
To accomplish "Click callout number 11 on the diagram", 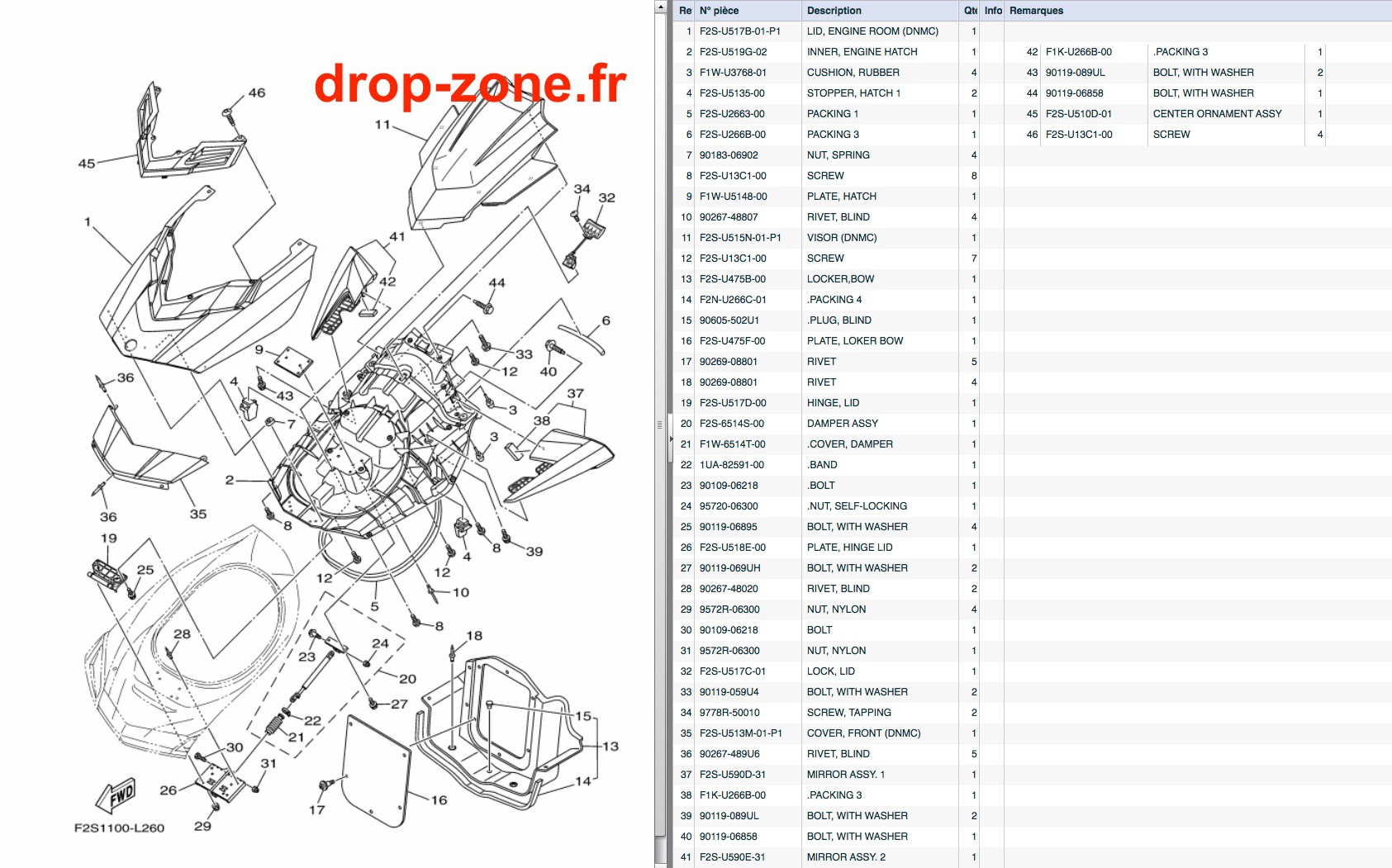I will pos(382,125).
